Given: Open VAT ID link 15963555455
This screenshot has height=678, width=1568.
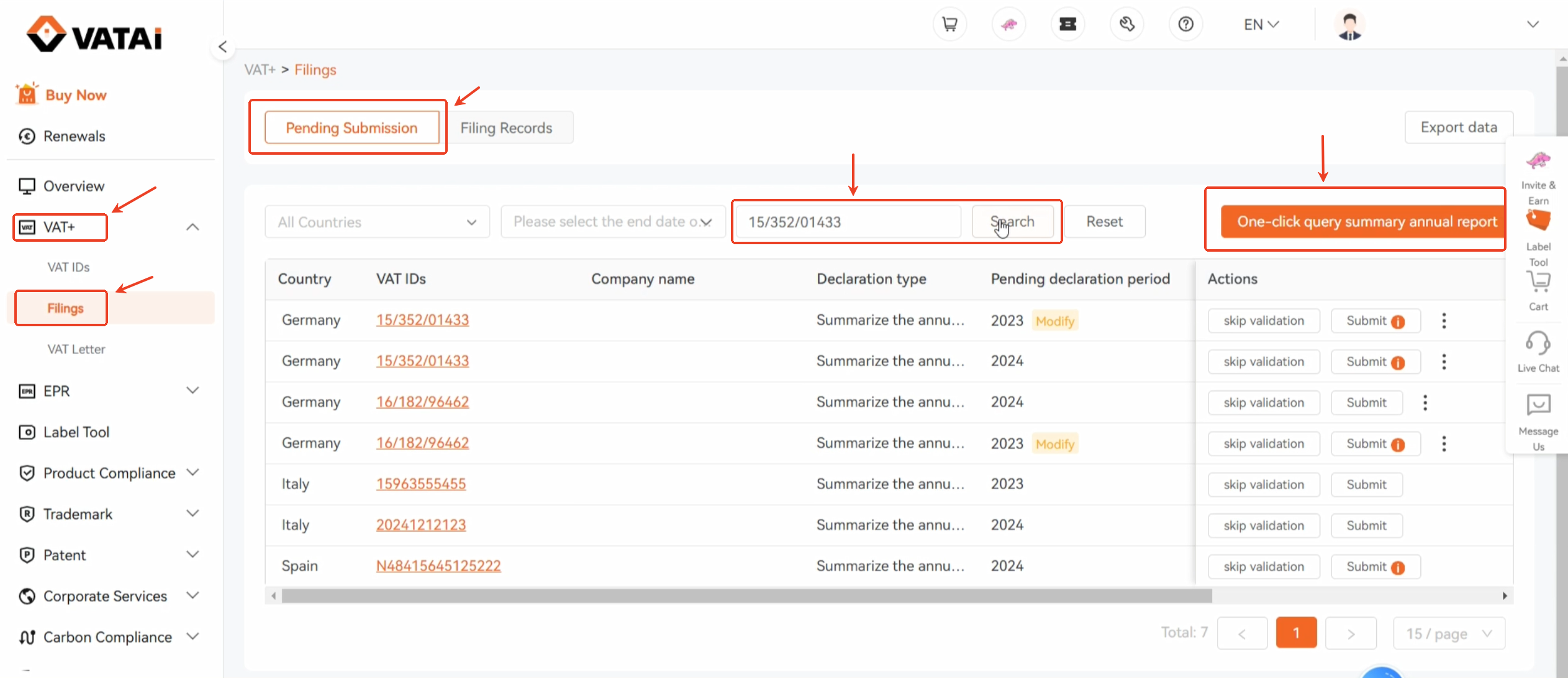Looking at the screenshot, I should 421,484.
